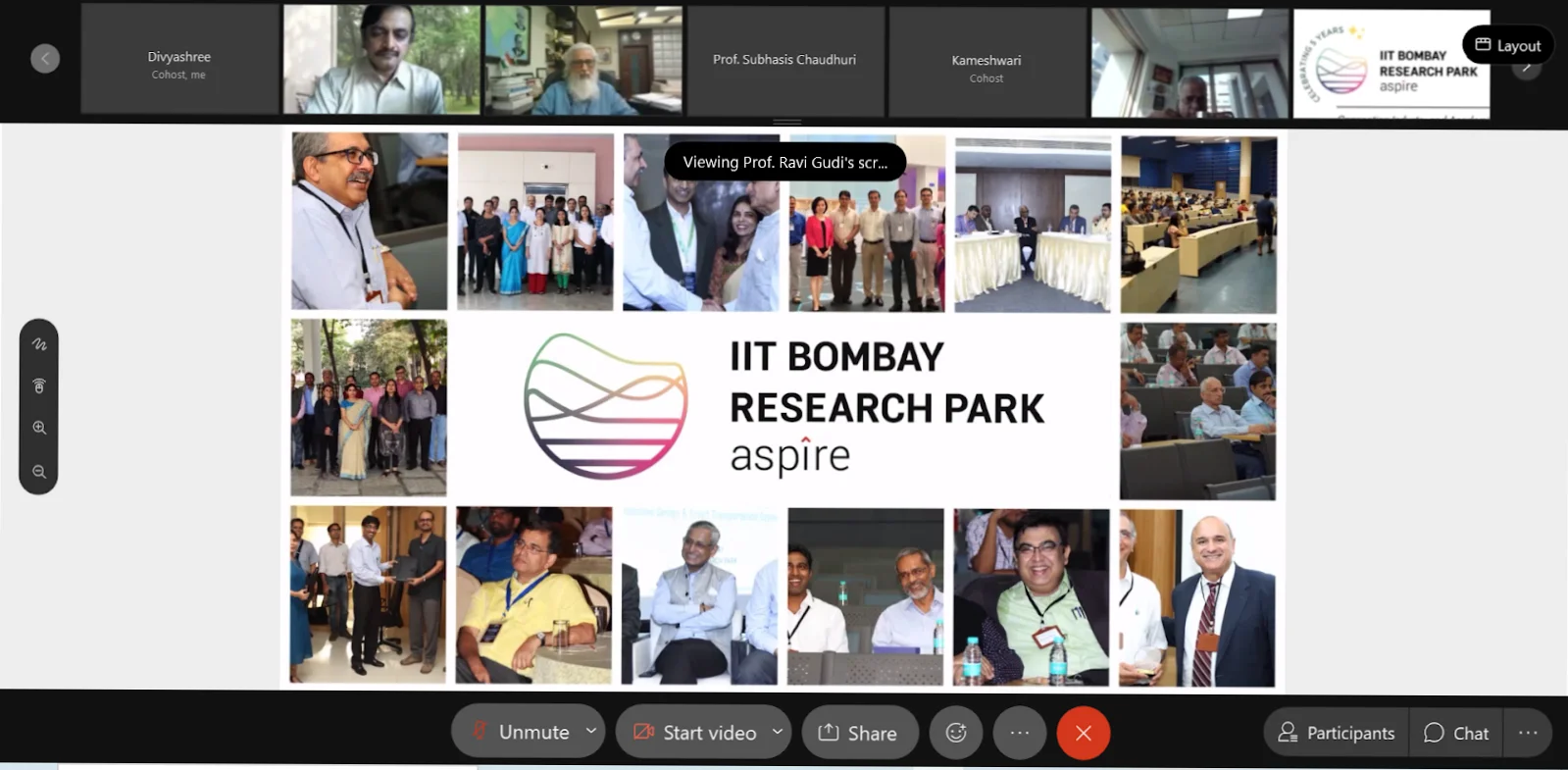
Task: Click the multicolored logo in the shared slide
Action: tap(605, 406)
